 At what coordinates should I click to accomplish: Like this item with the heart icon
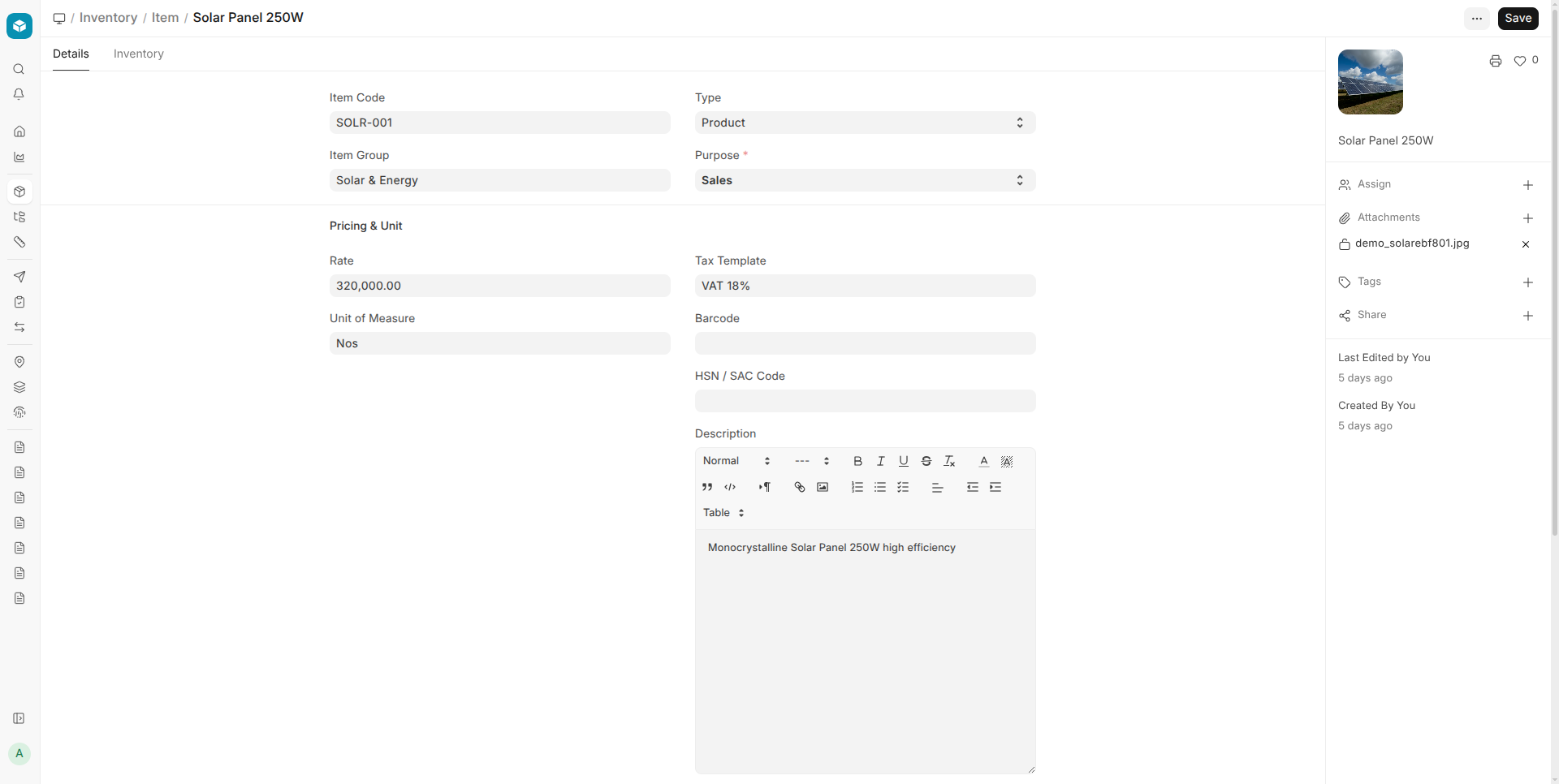coord(1520,61)
